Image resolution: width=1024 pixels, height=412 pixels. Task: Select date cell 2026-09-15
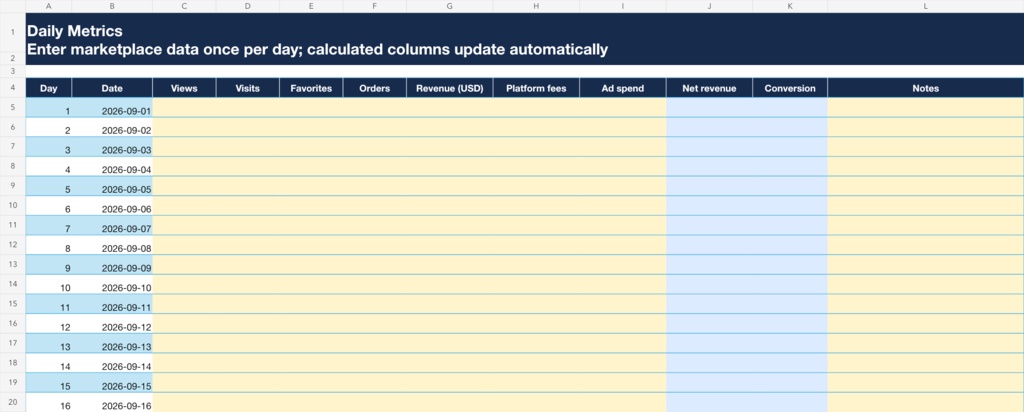coord(112,382)
